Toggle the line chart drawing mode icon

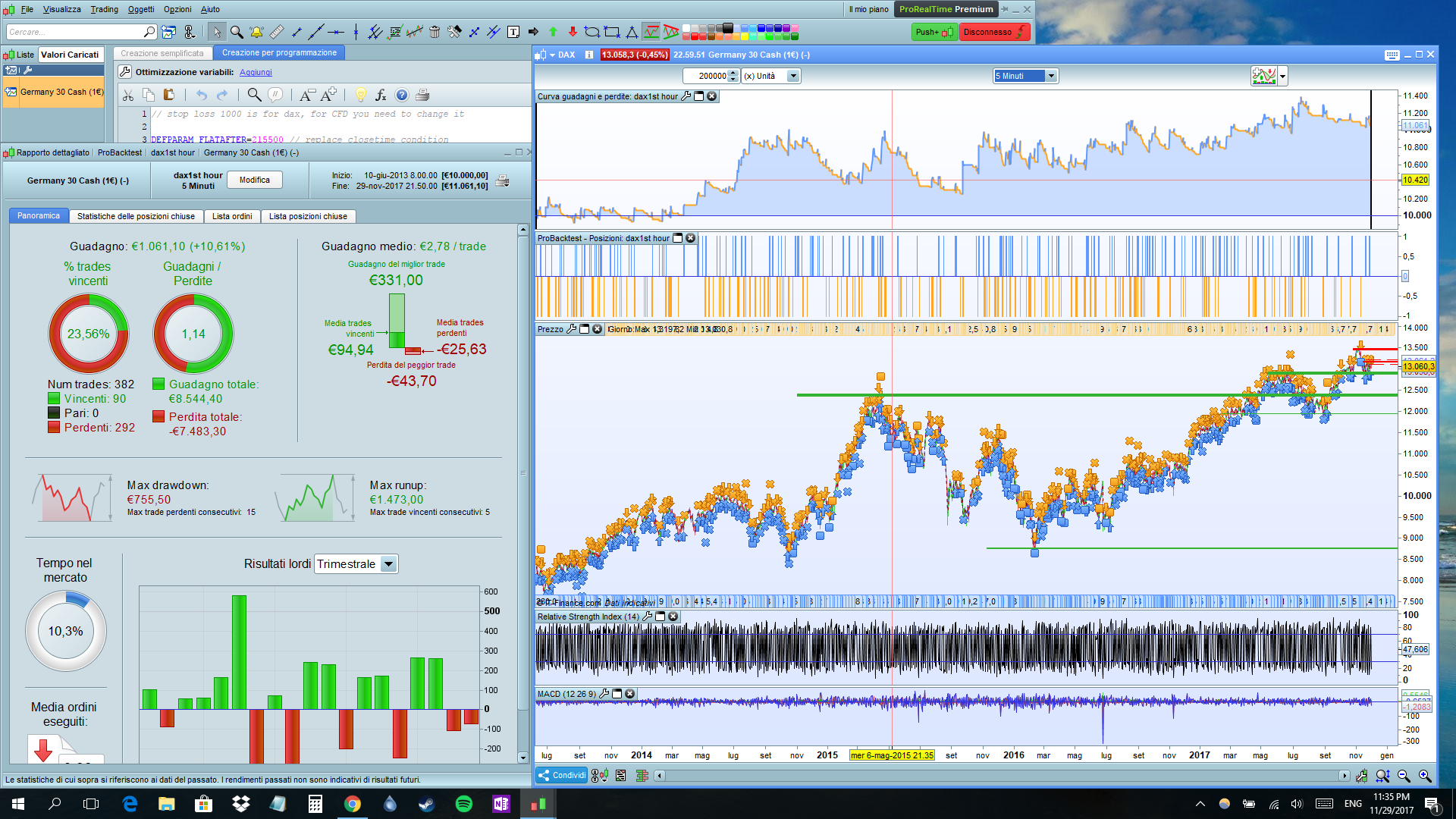point(651,32)
